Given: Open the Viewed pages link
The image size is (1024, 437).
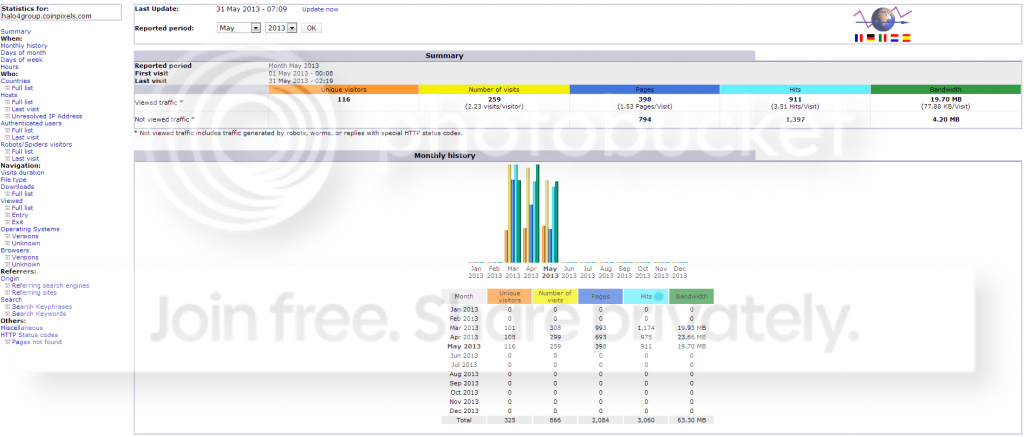Looking at the screenshot, I should point(11,201).
